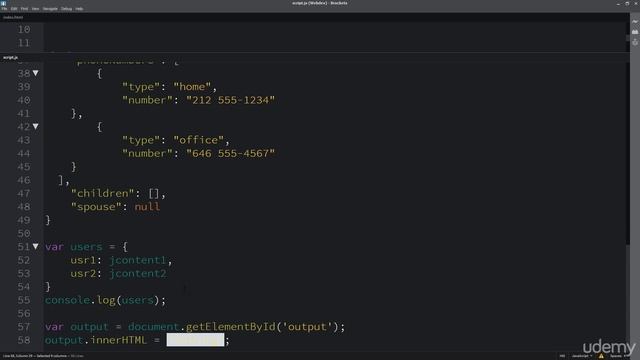The height and width of the screenshot is (360, 640).
Task: Click the document keyword on line 57
Action: coord(153,327)
